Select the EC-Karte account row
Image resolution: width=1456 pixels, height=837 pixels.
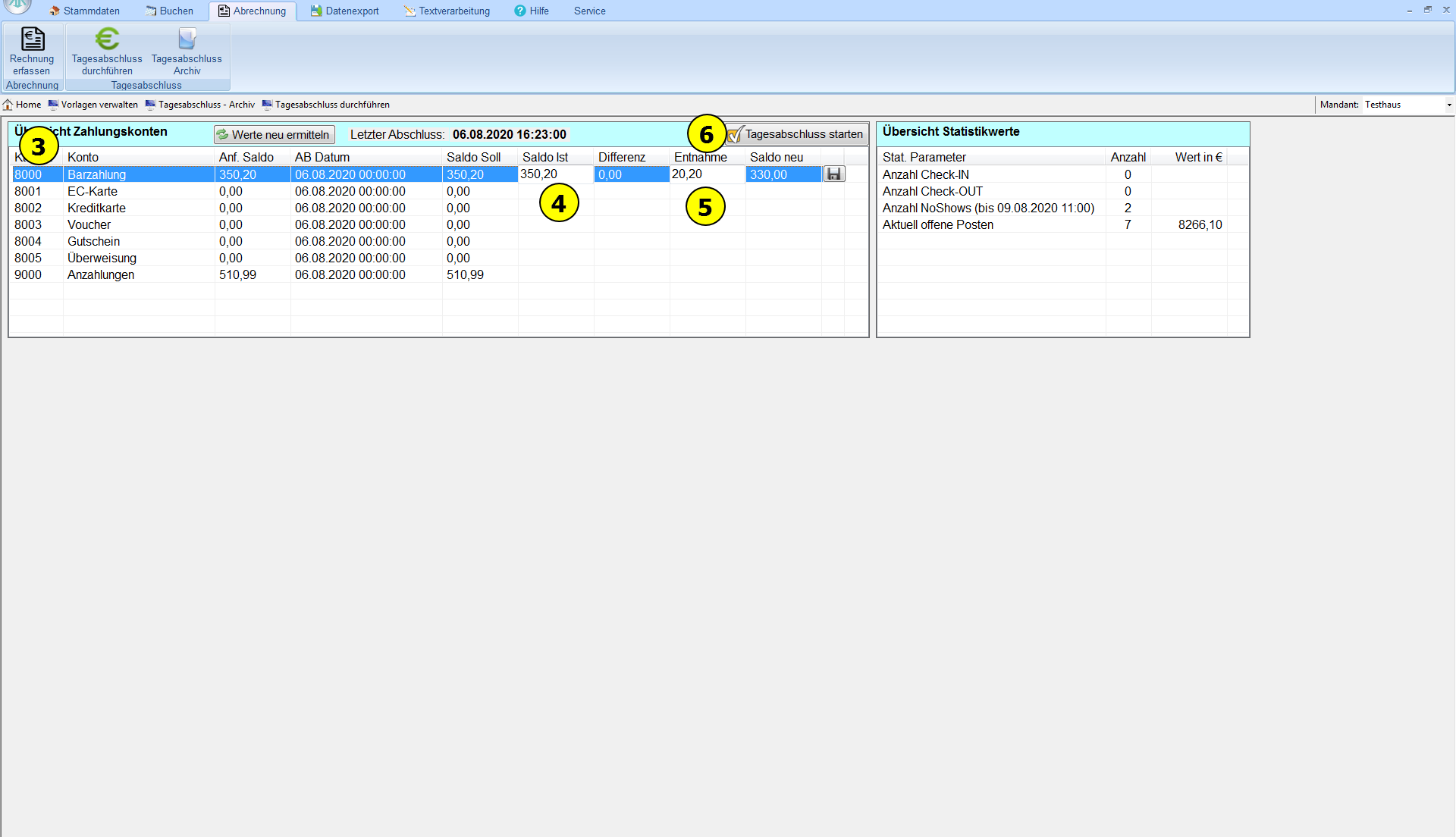pos(93,191)
